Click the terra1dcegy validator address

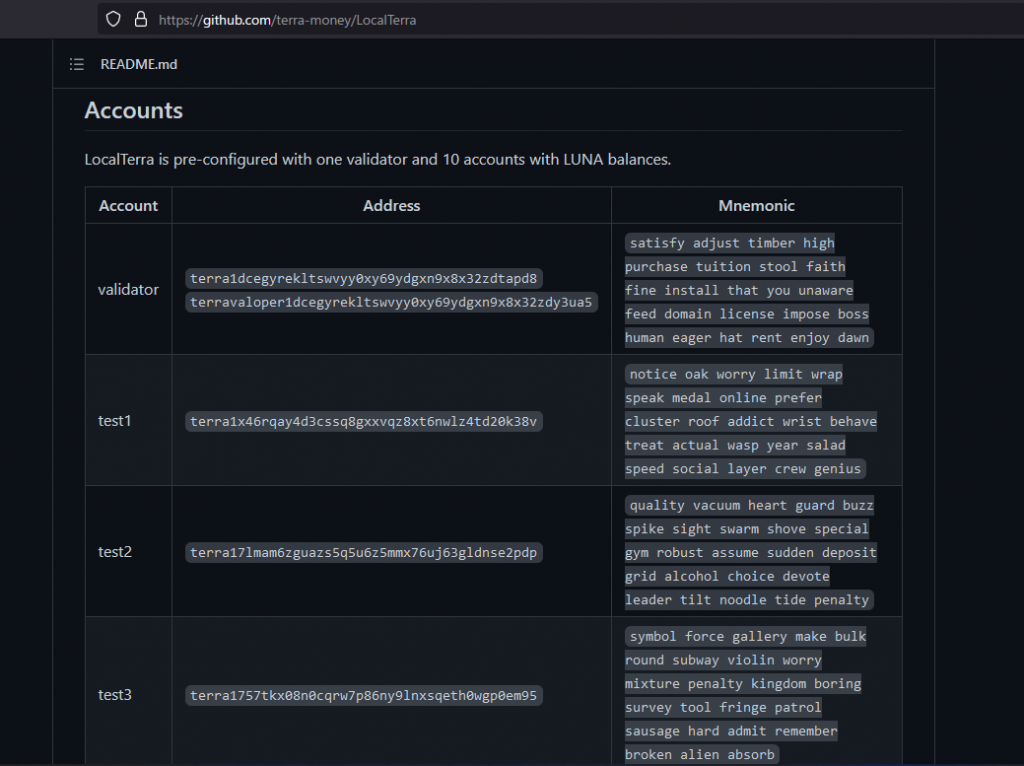(364, 278)
